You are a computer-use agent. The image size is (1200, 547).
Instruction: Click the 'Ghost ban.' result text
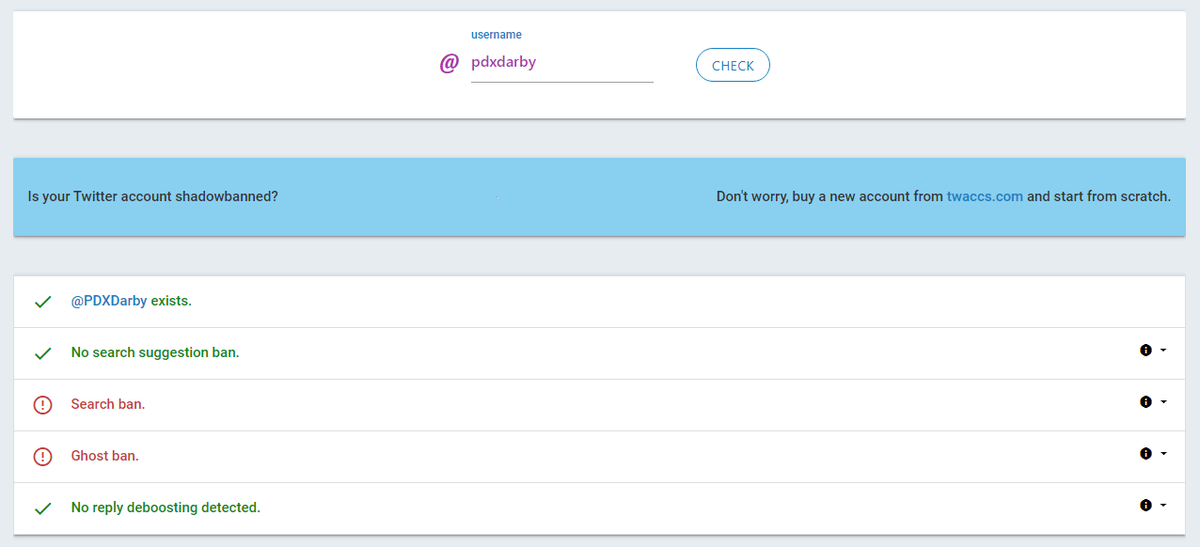coord(105,456)
